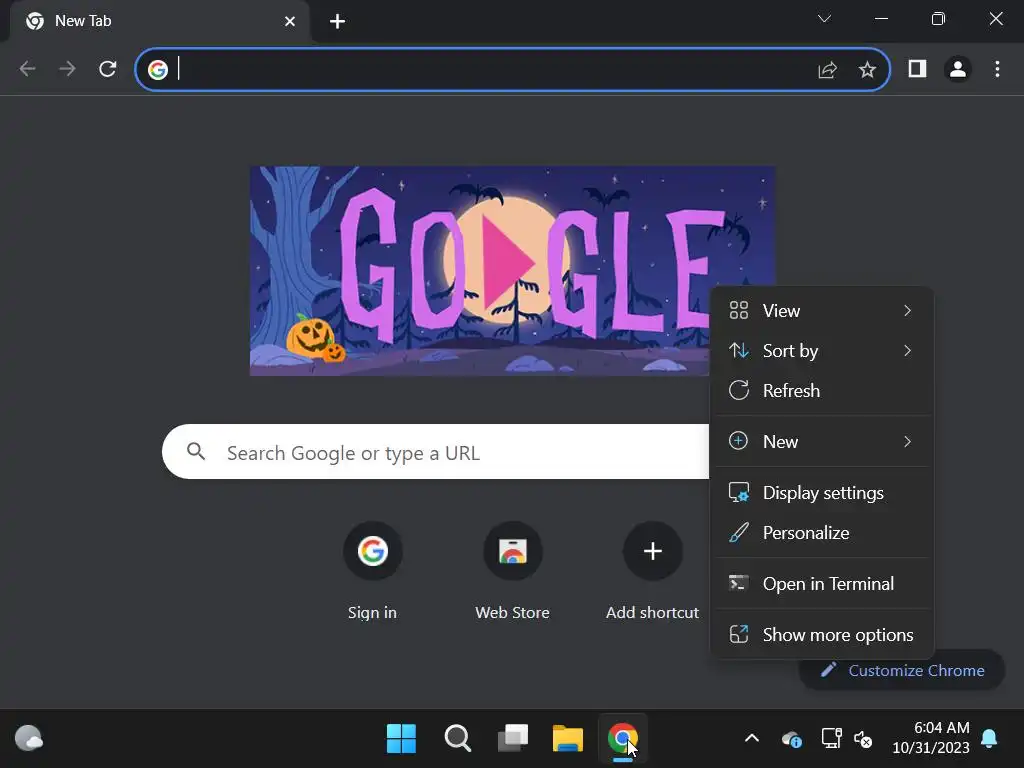Click the Chrome taskbar icon
This screenshot has height=768, width=1024.
pyautogui.click(x=623, y=739)
